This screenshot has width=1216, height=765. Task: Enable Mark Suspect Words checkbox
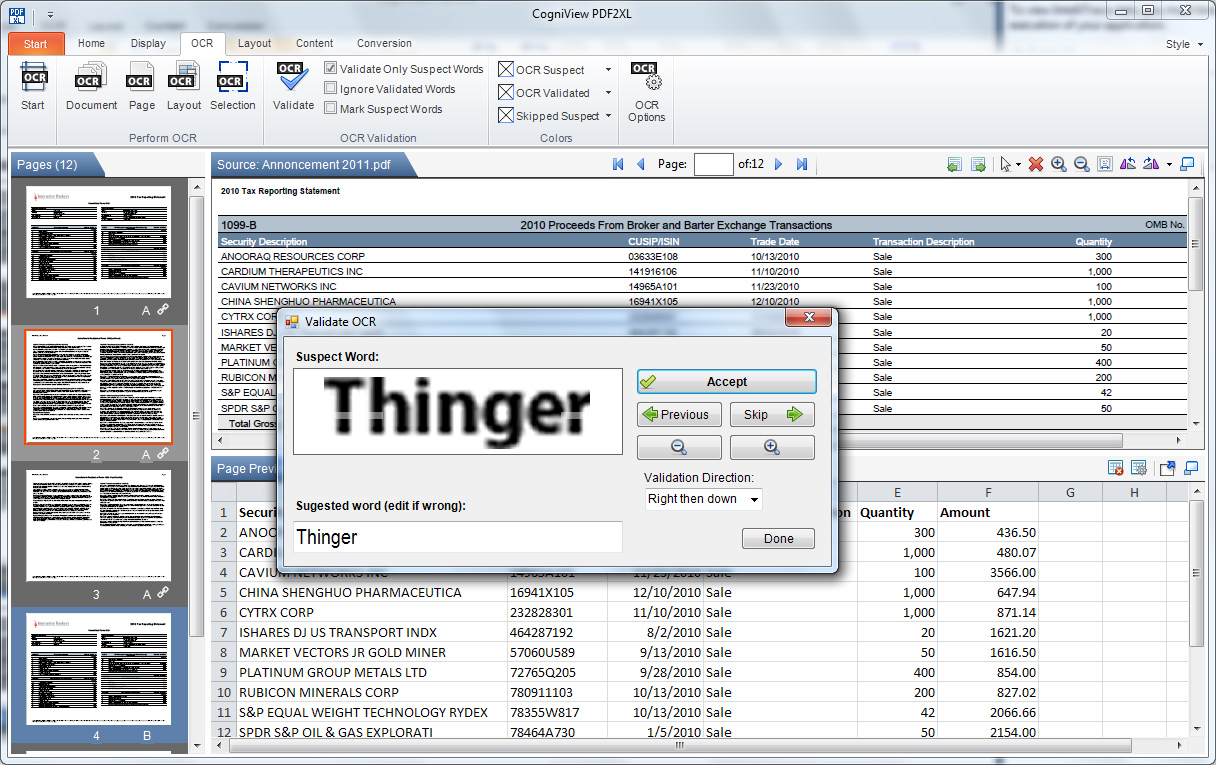point(331,109)
